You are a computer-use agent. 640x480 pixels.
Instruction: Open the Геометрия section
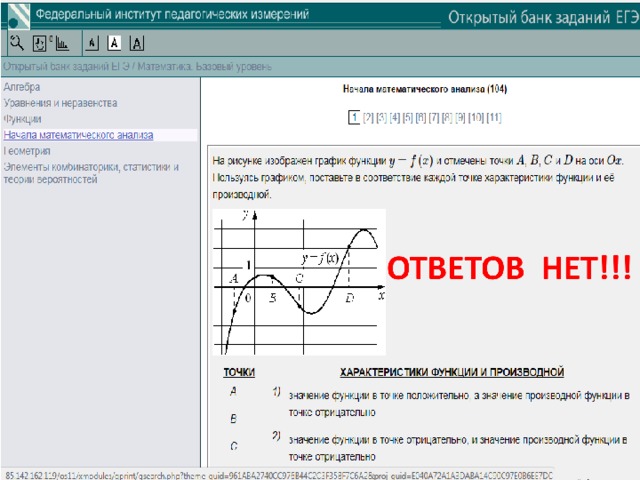27,151
